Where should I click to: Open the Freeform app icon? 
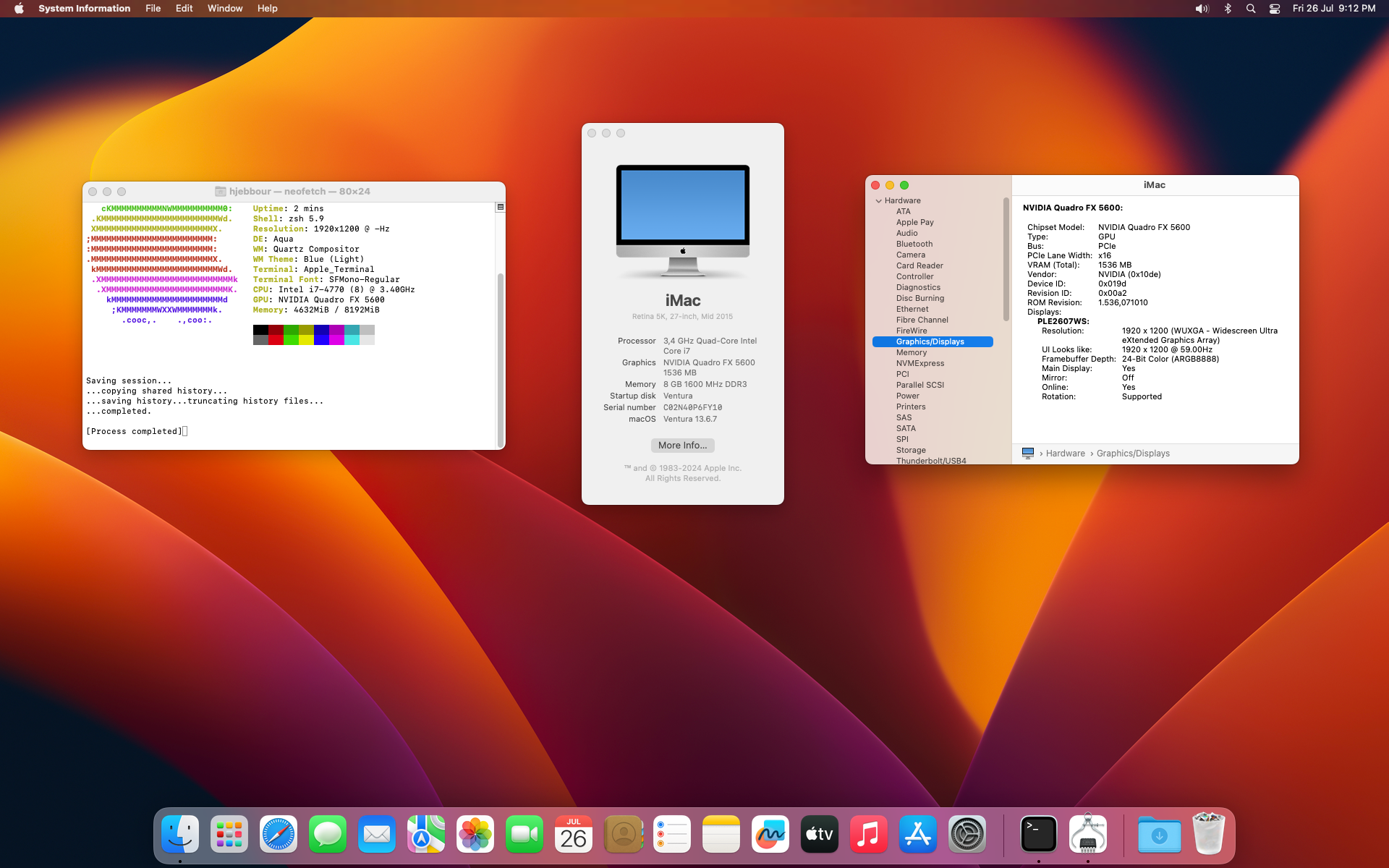click(x=770, y=834)
